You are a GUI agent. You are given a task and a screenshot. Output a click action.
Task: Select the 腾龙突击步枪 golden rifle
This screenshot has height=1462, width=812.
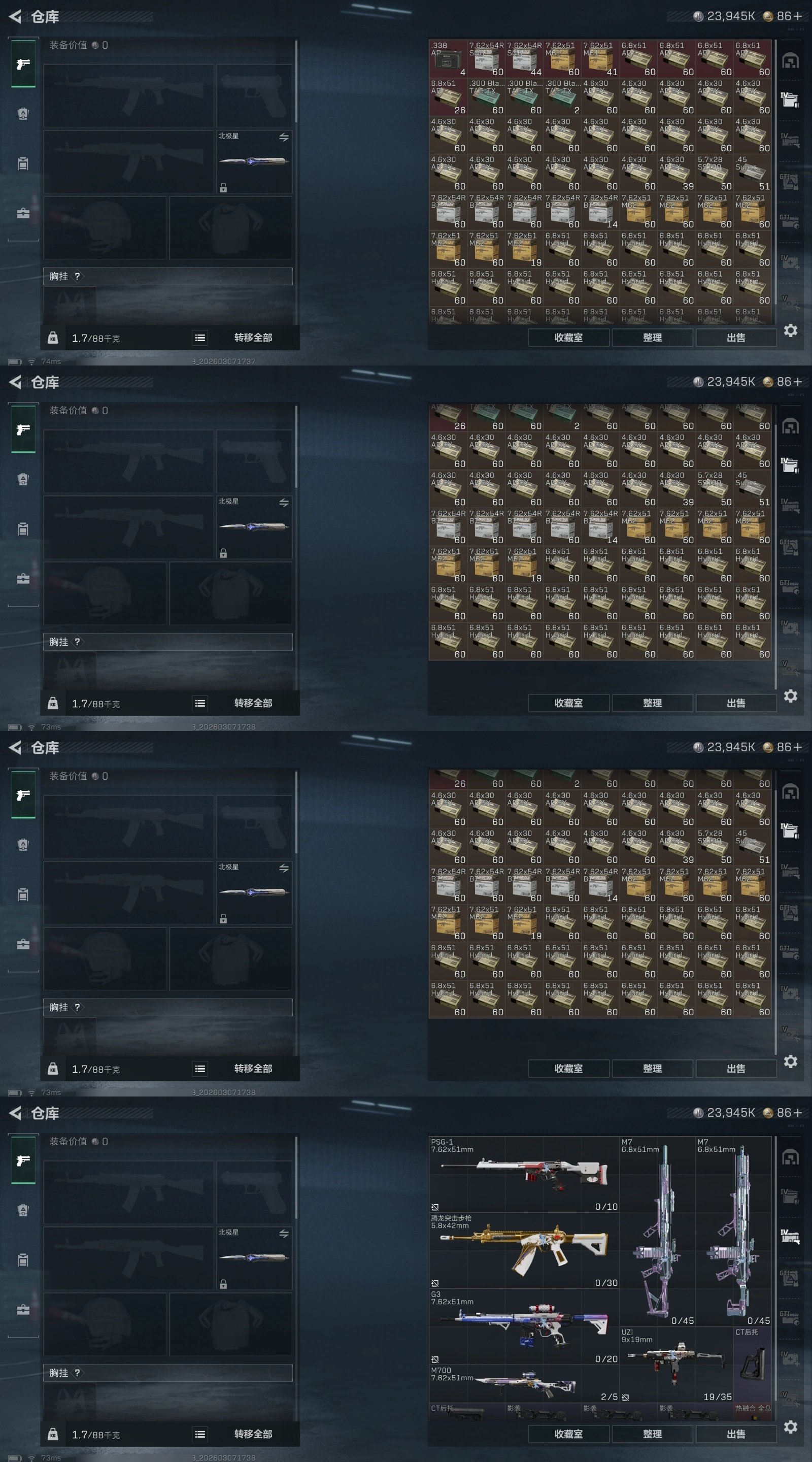[x=524, y=1251]
